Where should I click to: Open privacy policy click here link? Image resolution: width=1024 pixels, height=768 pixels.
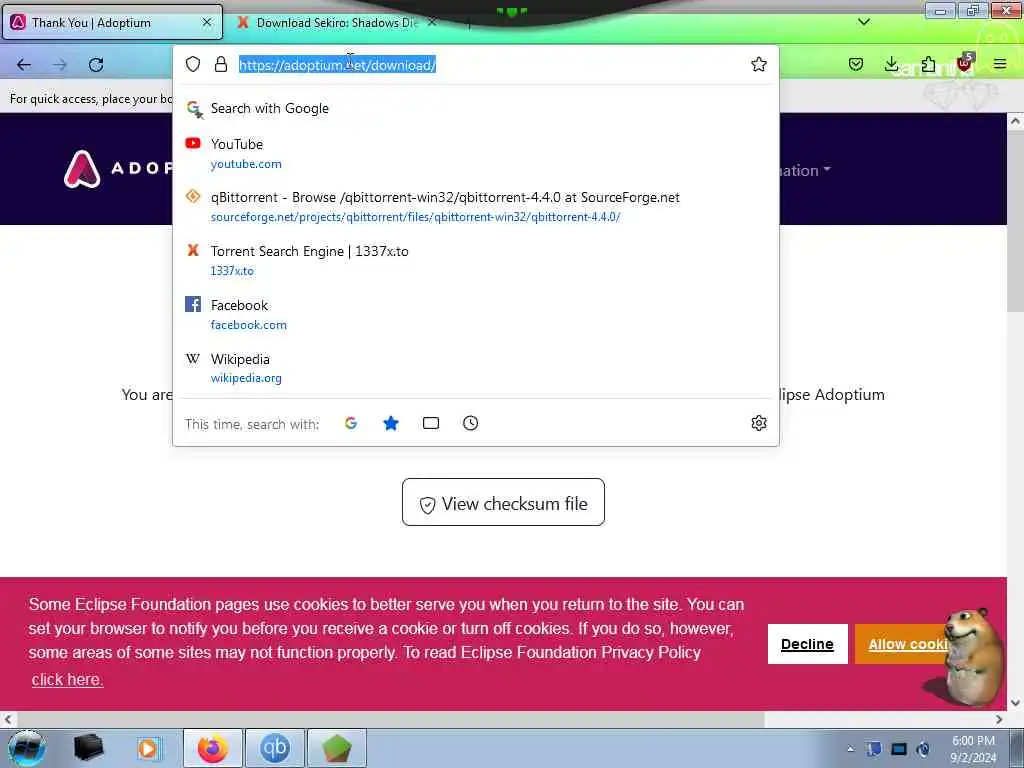coord(67,679)
